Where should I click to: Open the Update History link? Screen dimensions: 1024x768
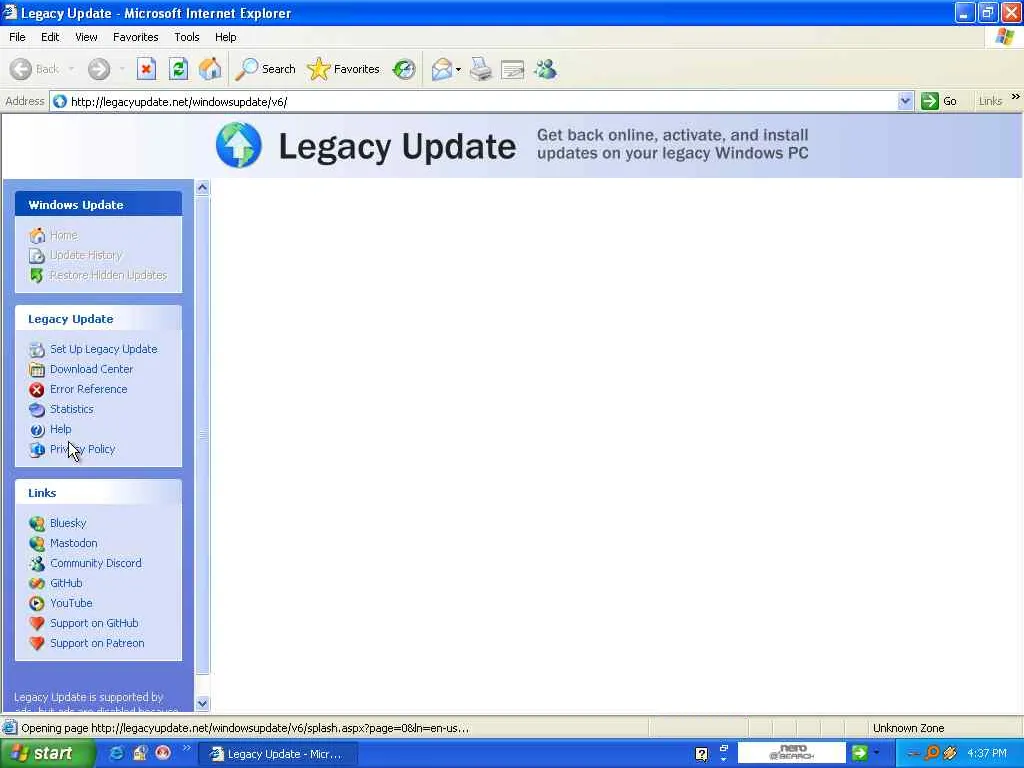pyautogui.click(x=86, y=255)
